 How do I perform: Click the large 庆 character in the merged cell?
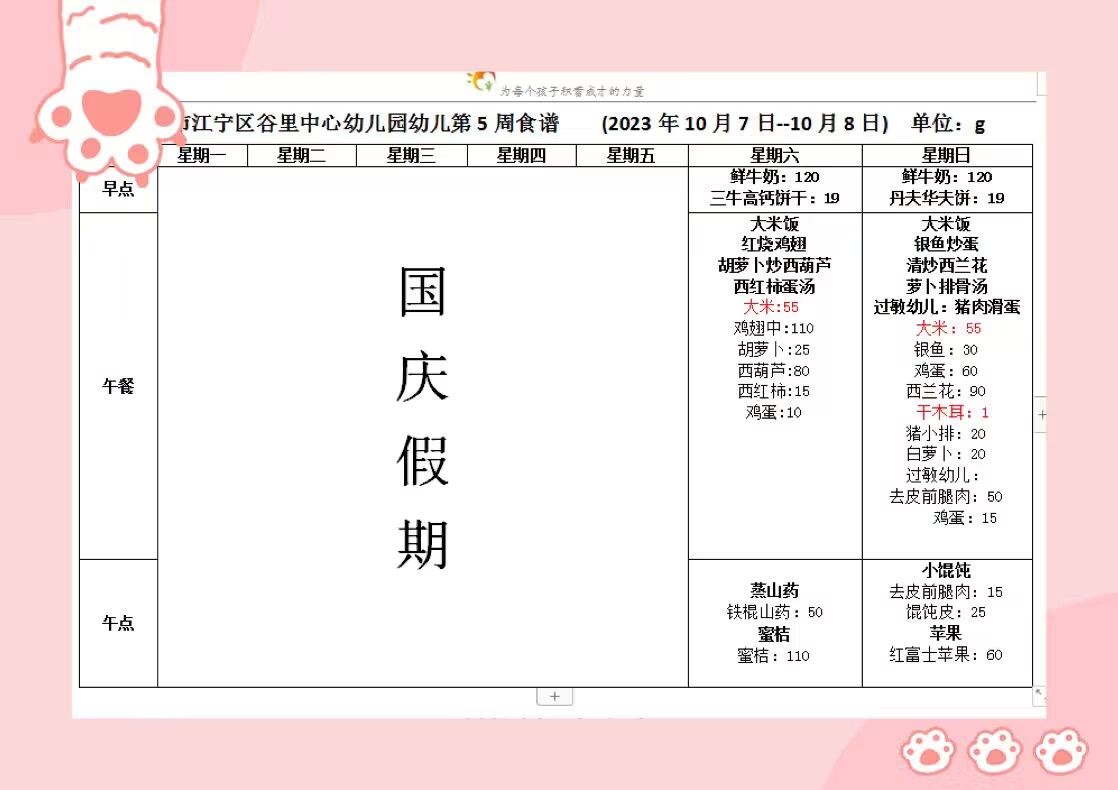[422, 376]
